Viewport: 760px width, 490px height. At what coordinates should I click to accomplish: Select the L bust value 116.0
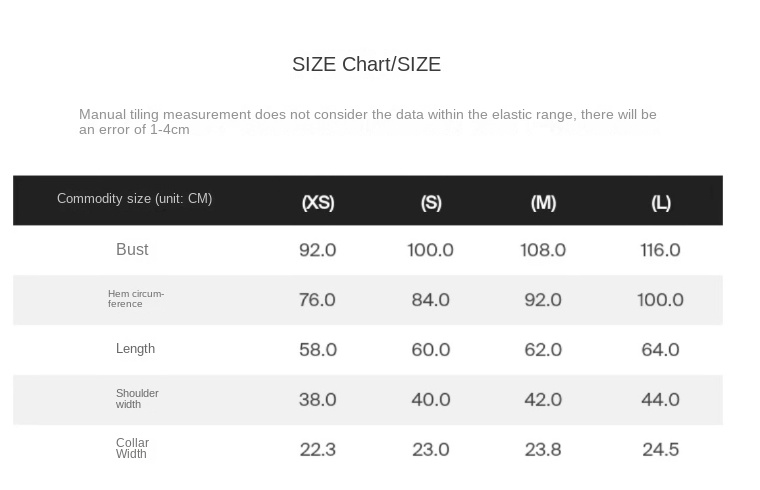click(660, 250)
